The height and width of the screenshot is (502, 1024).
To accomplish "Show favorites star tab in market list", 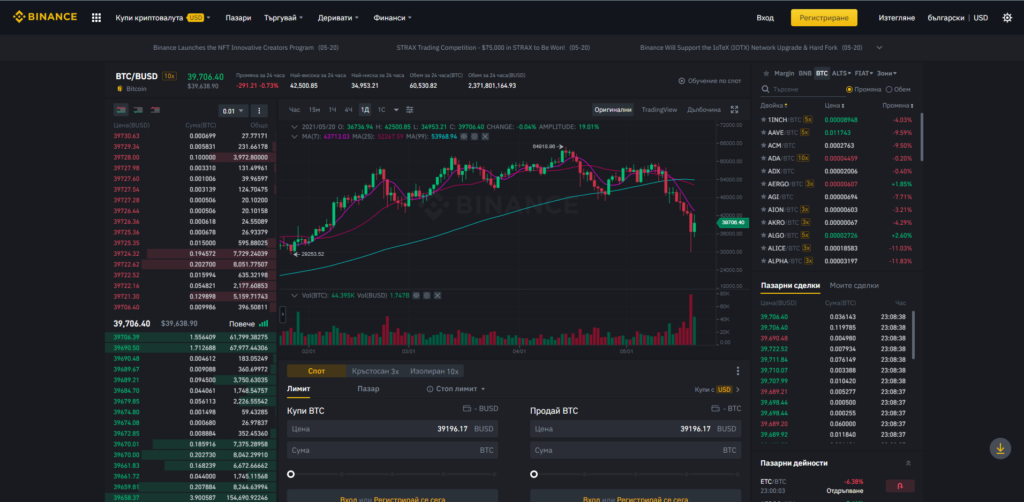I will click(x=765, y=73).
